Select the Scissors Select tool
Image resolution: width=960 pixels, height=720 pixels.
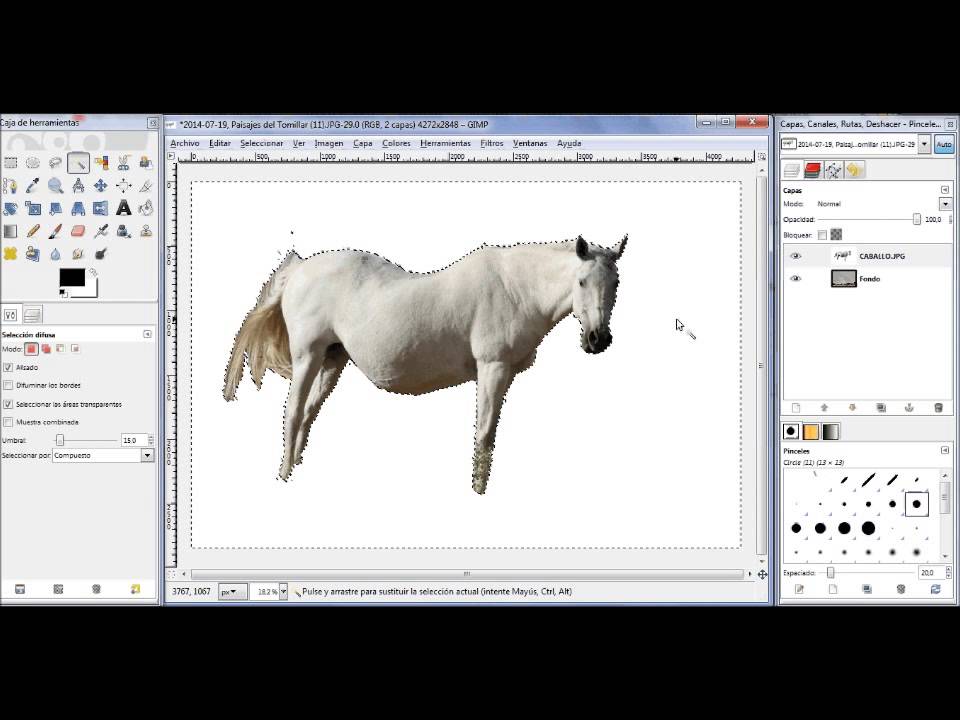[x=124, y=163]
